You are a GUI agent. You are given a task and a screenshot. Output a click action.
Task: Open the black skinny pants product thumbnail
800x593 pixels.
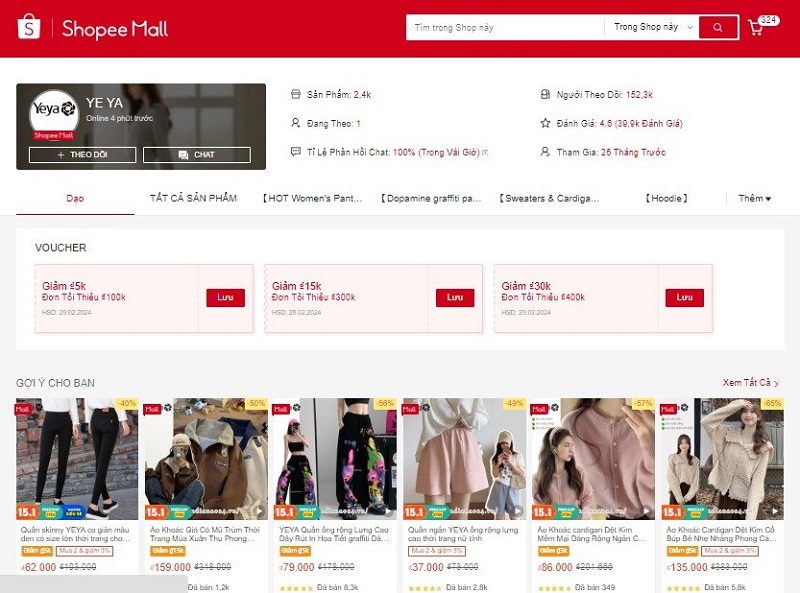[77, 458]
